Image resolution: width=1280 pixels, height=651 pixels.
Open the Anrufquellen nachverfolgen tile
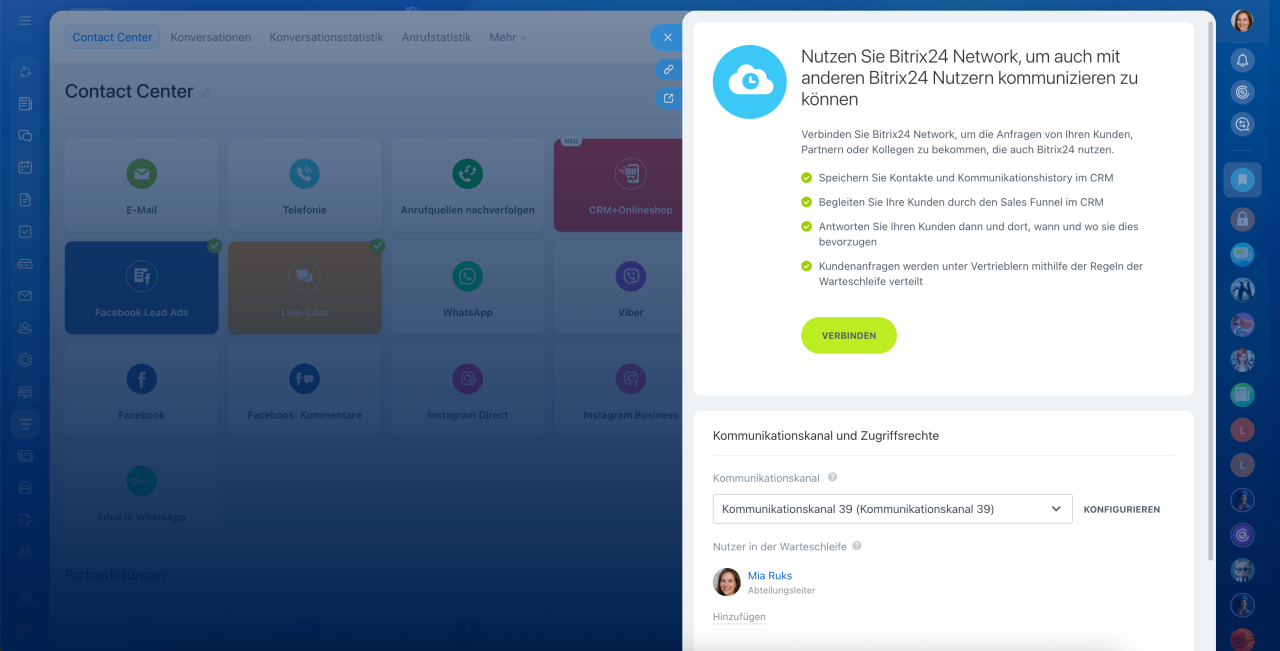click(x=467, y=185)
